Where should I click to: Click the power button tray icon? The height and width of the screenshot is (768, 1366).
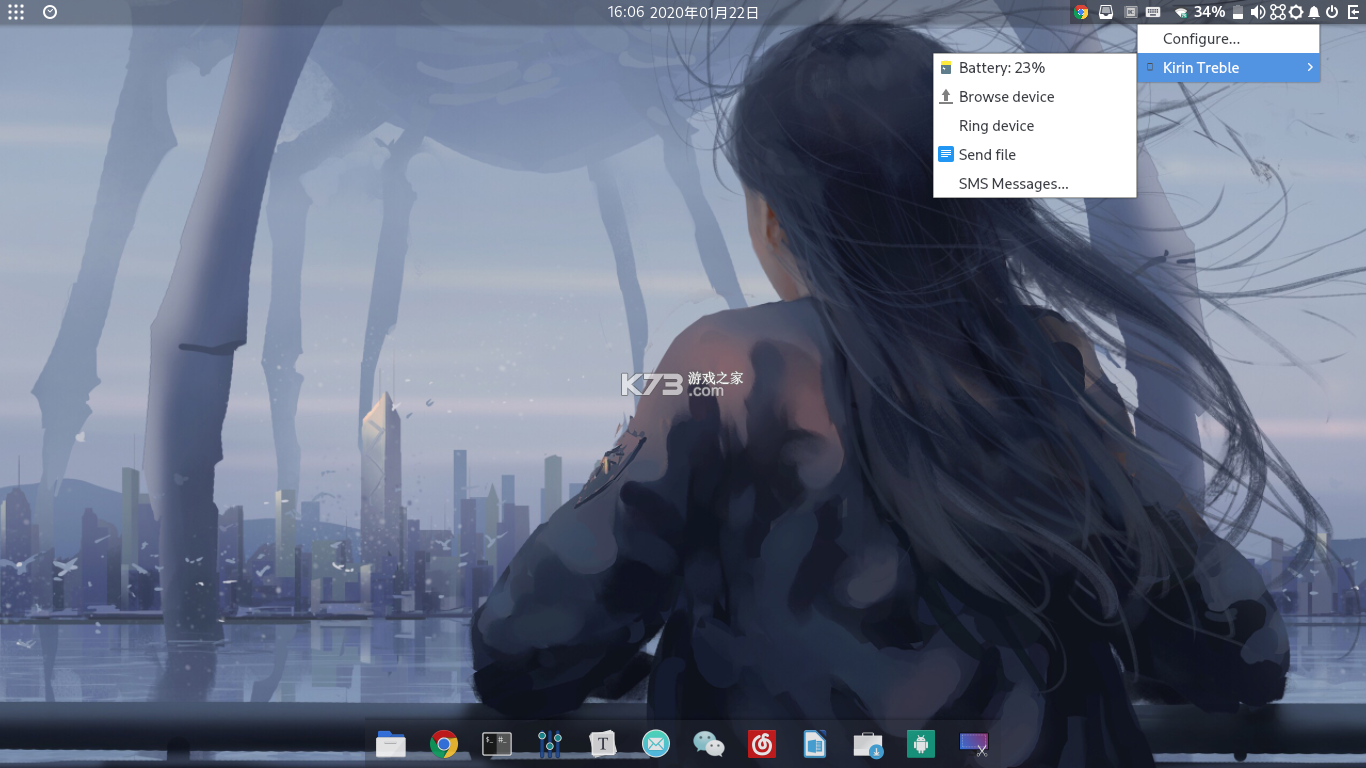(x=1332, y=12)
